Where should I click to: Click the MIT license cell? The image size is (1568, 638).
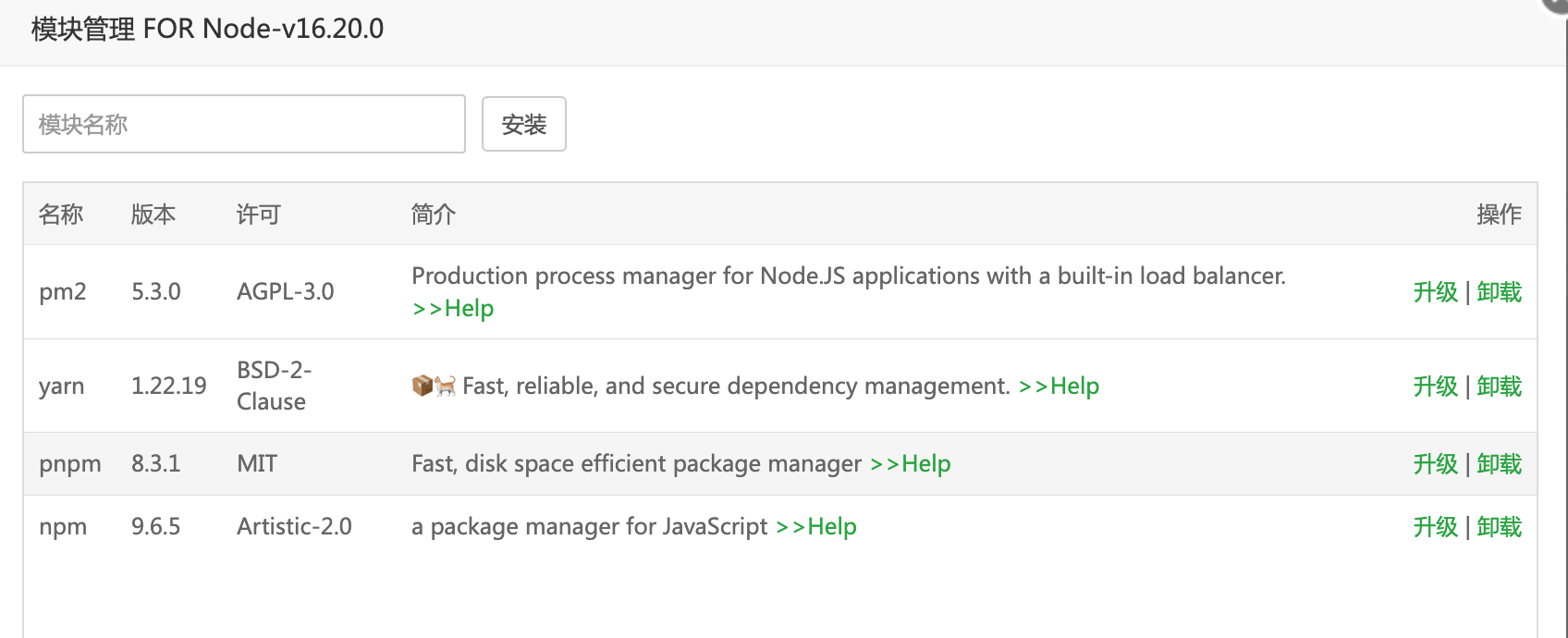pyautogui.click(x=257, y=464)
